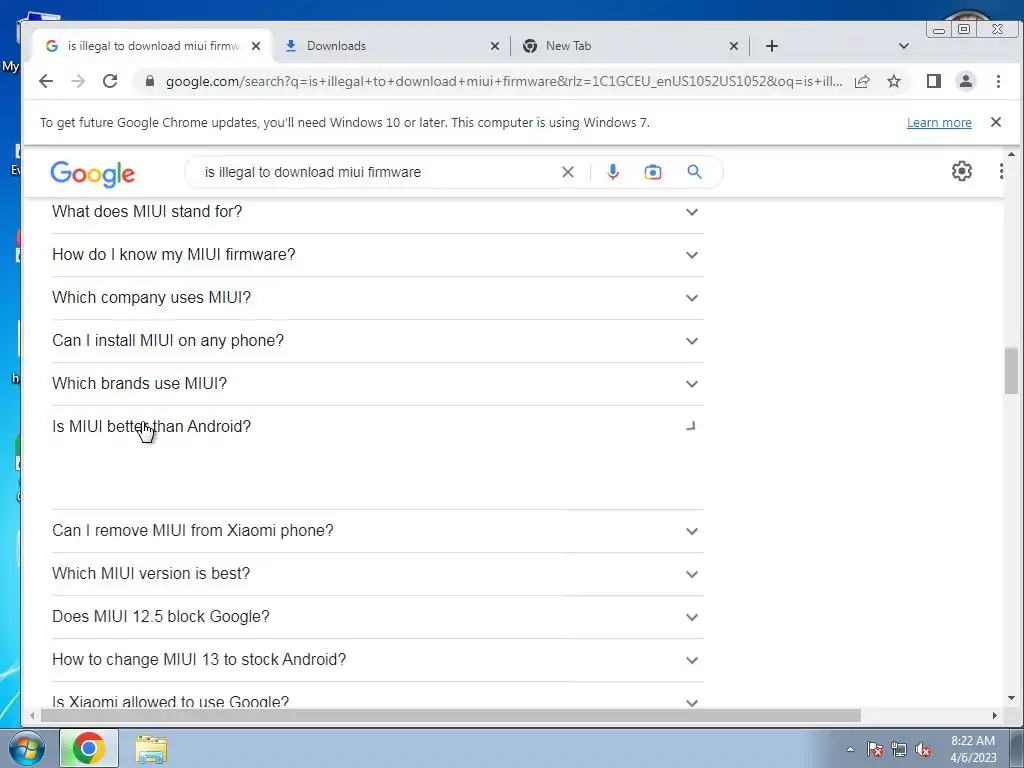This screenshot has height=768, width=1024.
Task: Search by image with camera icon
Action: [x=652, y=172]
